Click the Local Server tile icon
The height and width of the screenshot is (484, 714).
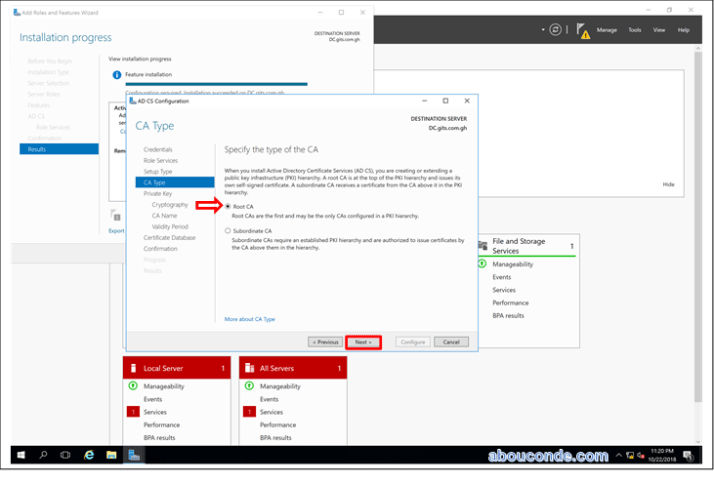click(134, 369)
